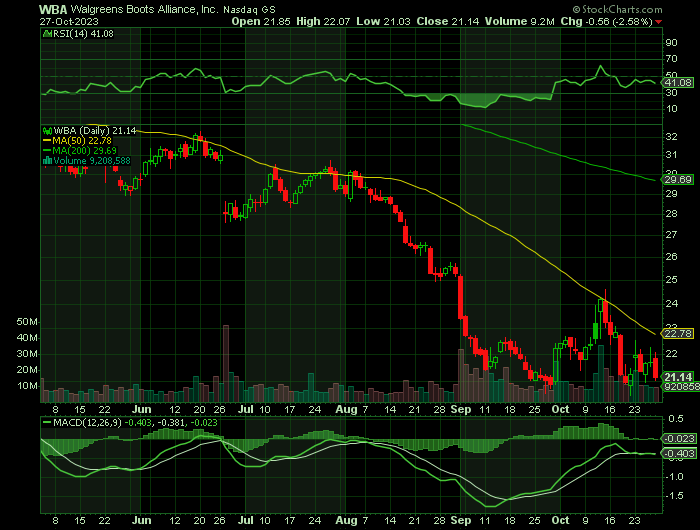Click Sep on the MACD panel date axis
700x530 pixels.
coord(461,521)
